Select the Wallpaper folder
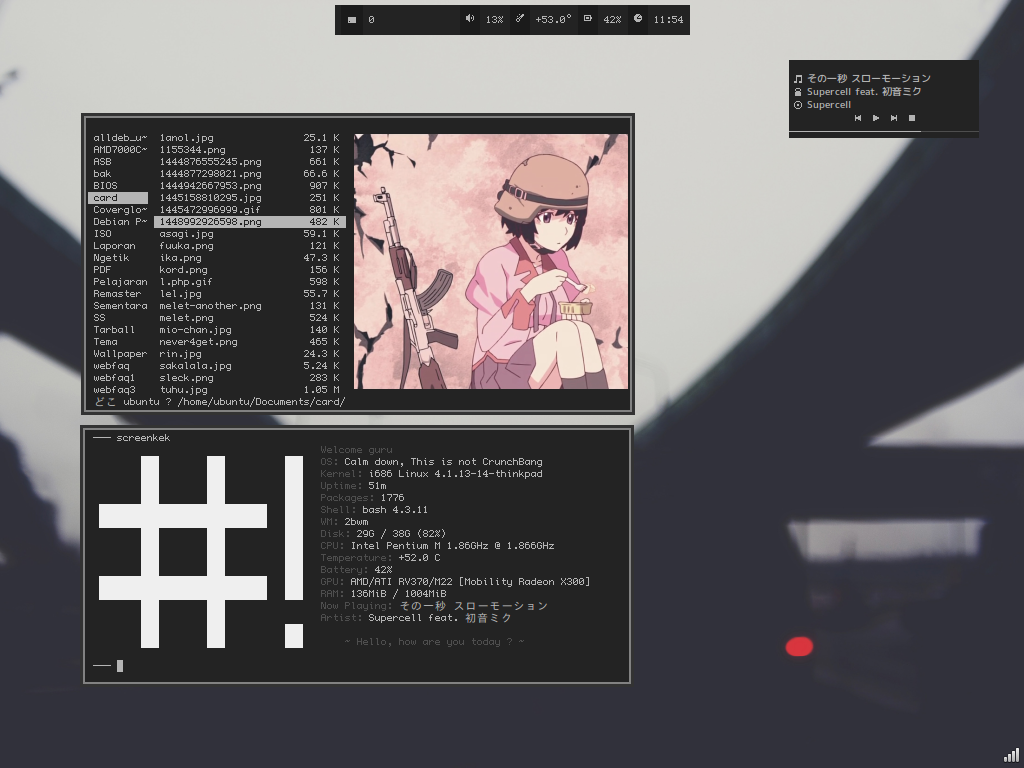Screen dimensions: 1024x768 pos(120,354)
